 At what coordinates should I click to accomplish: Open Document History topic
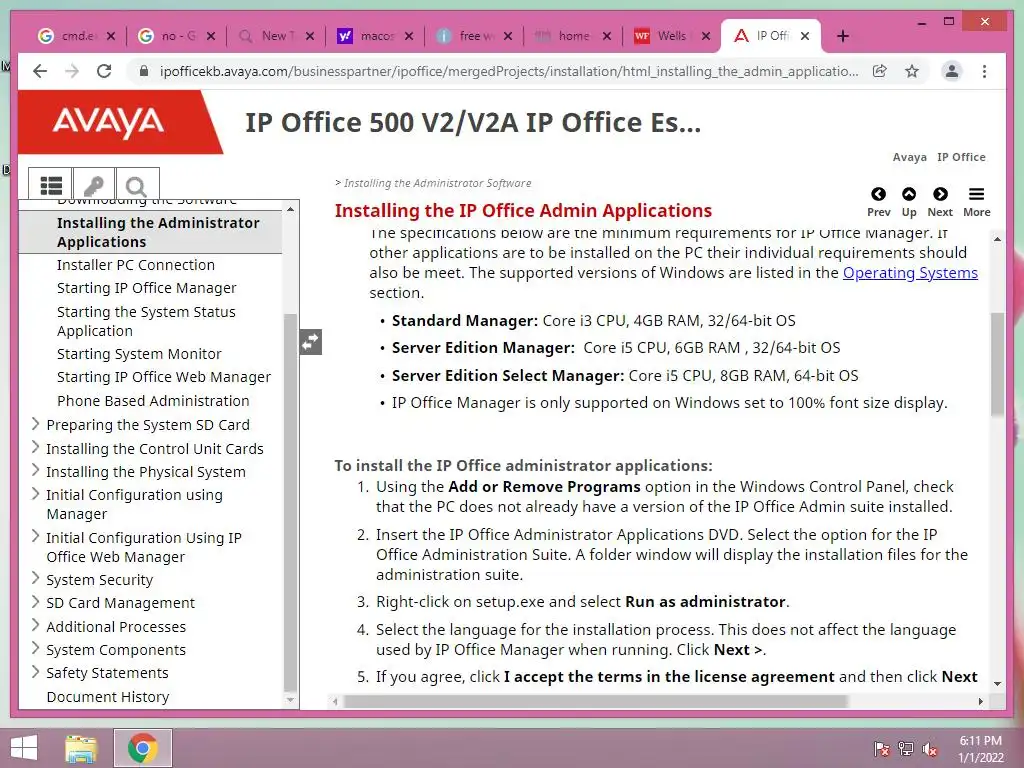(108, 696)
